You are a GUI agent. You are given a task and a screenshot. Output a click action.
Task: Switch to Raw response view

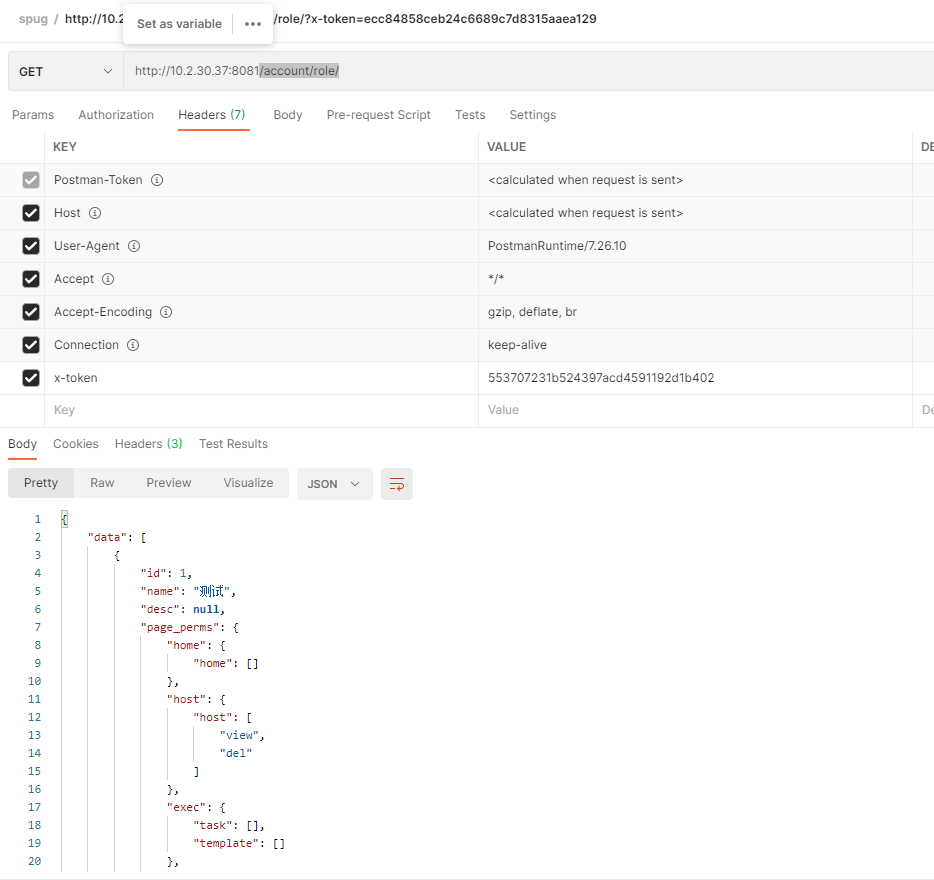coord(101,483)
